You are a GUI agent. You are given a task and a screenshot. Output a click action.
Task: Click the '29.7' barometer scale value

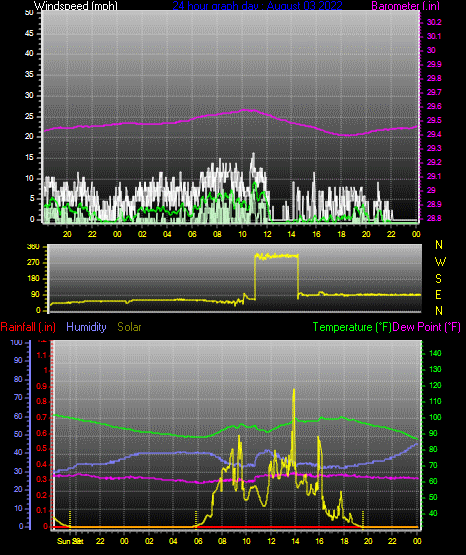pos(434,92)
